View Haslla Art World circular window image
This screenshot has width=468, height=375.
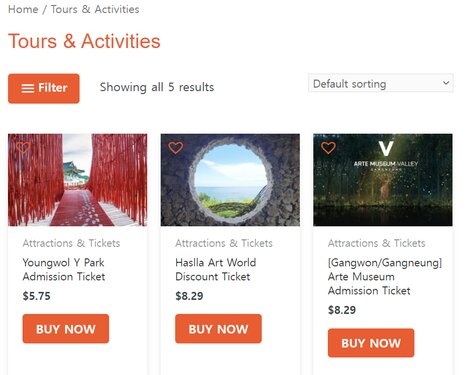coord(230,180)
